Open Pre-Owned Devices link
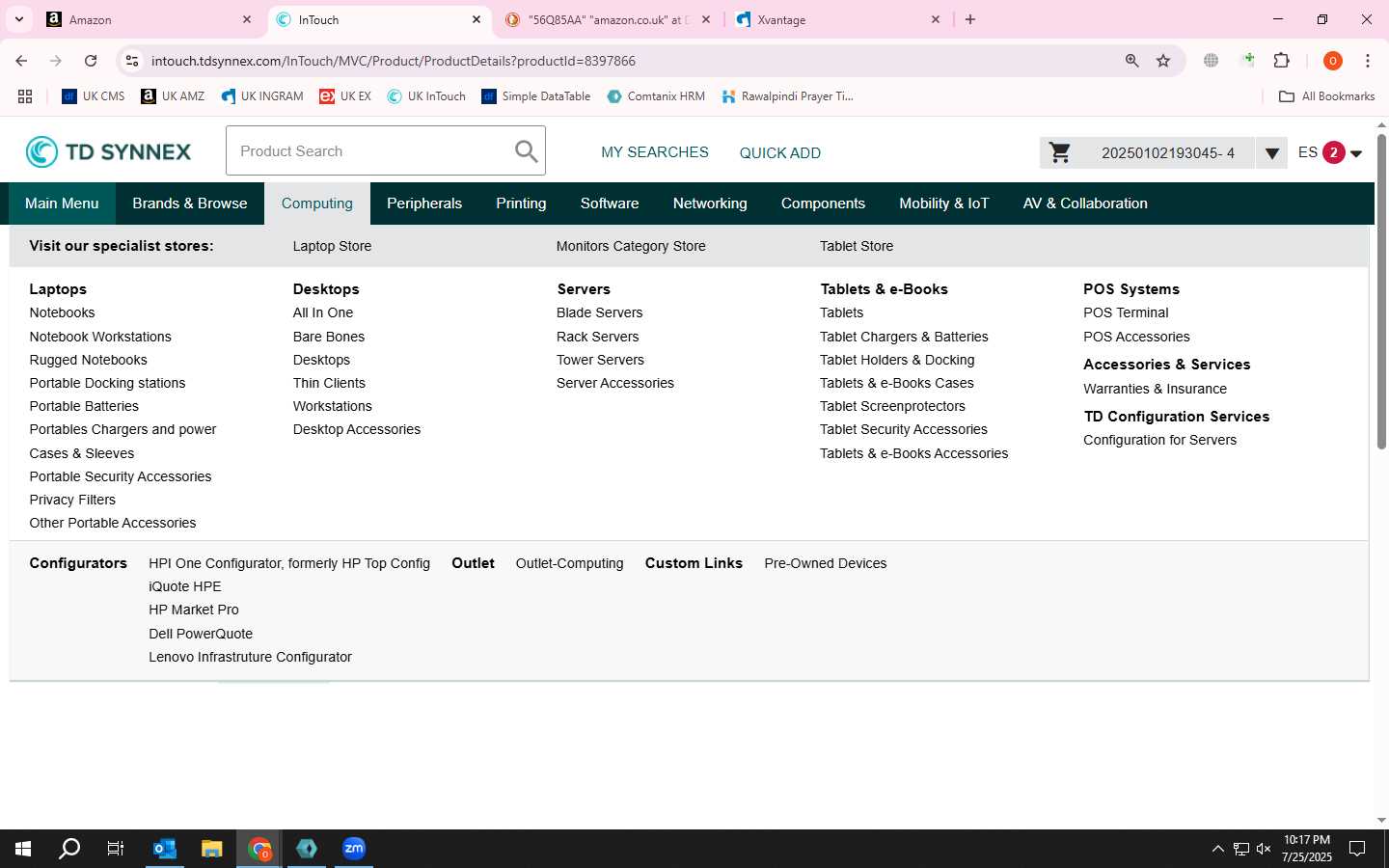The height and width of the screenshot is (868, 1389). point(825,563)
